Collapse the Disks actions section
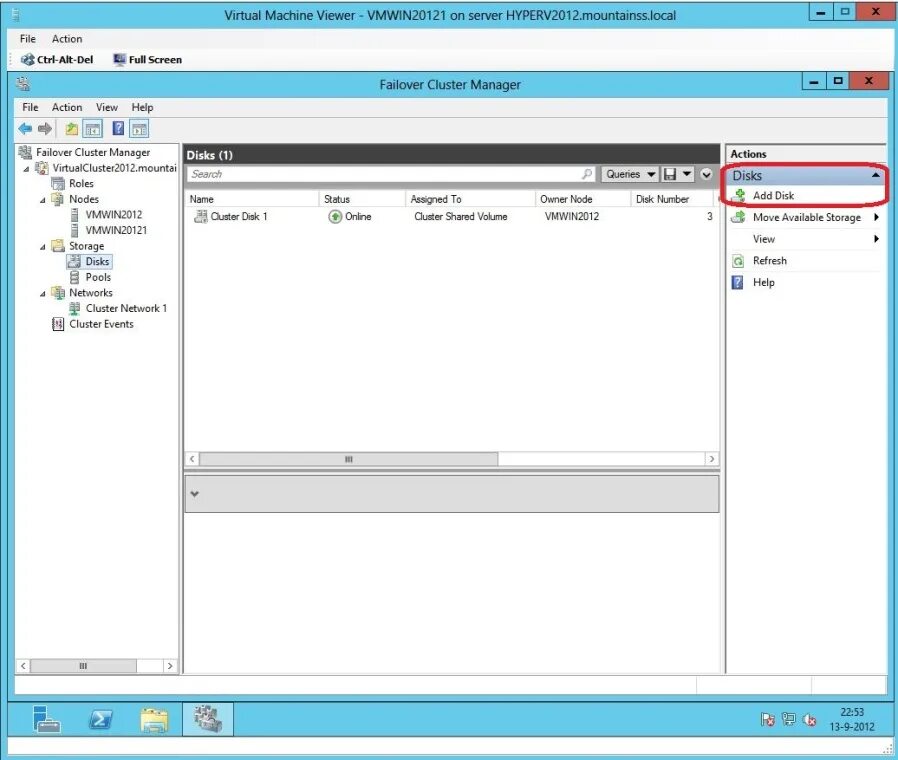Viewport: 898px width, 760px height. click(875, 175)
